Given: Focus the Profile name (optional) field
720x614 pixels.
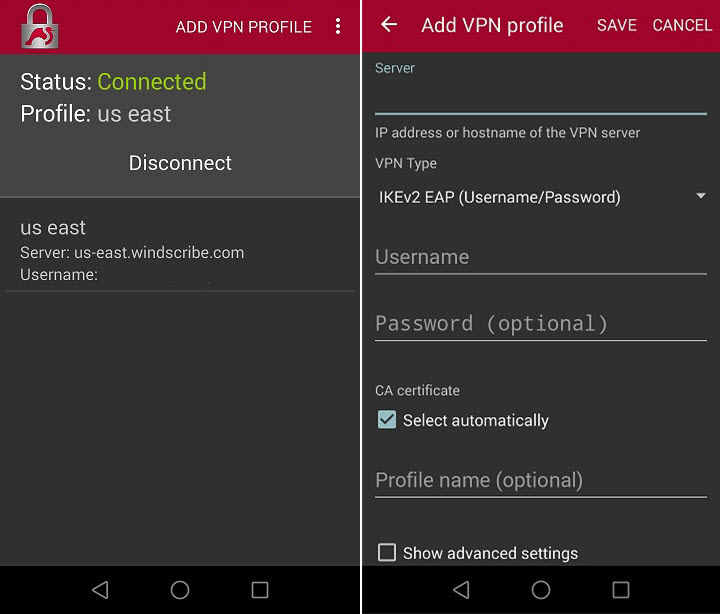Looking at the screenshot, I should (541, 480).
